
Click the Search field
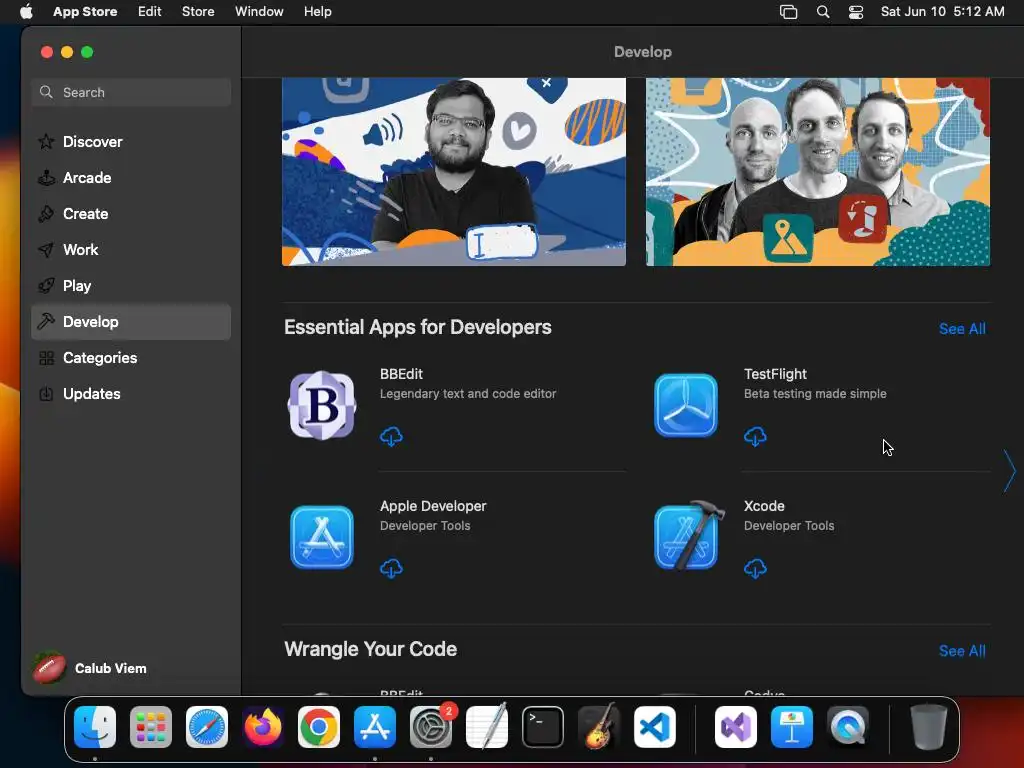[131, 92]
